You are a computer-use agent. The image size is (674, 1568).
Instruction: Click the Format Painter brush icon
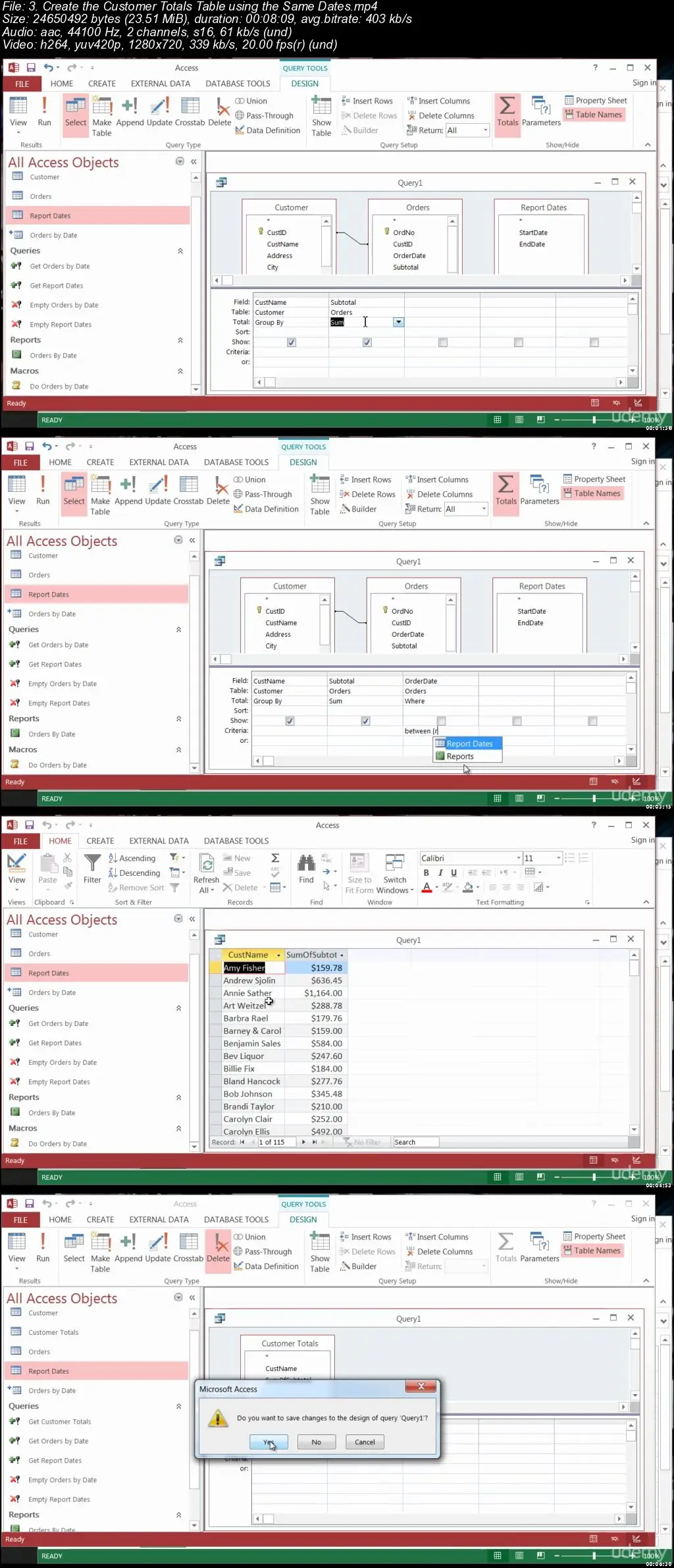67,886
